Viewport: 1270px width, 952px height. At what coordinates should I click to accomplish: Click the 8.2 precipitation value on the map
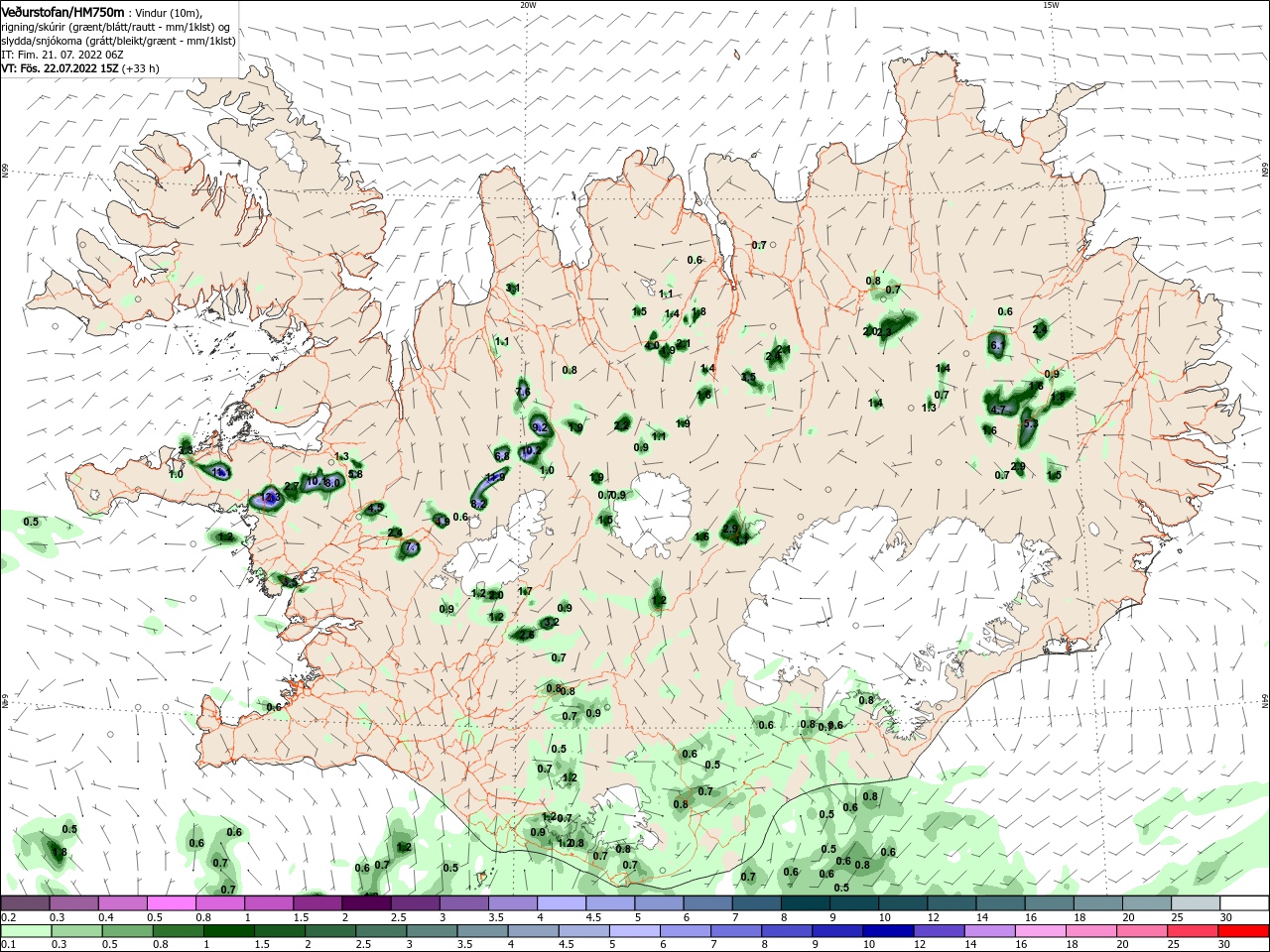click(x=478, y=504)
